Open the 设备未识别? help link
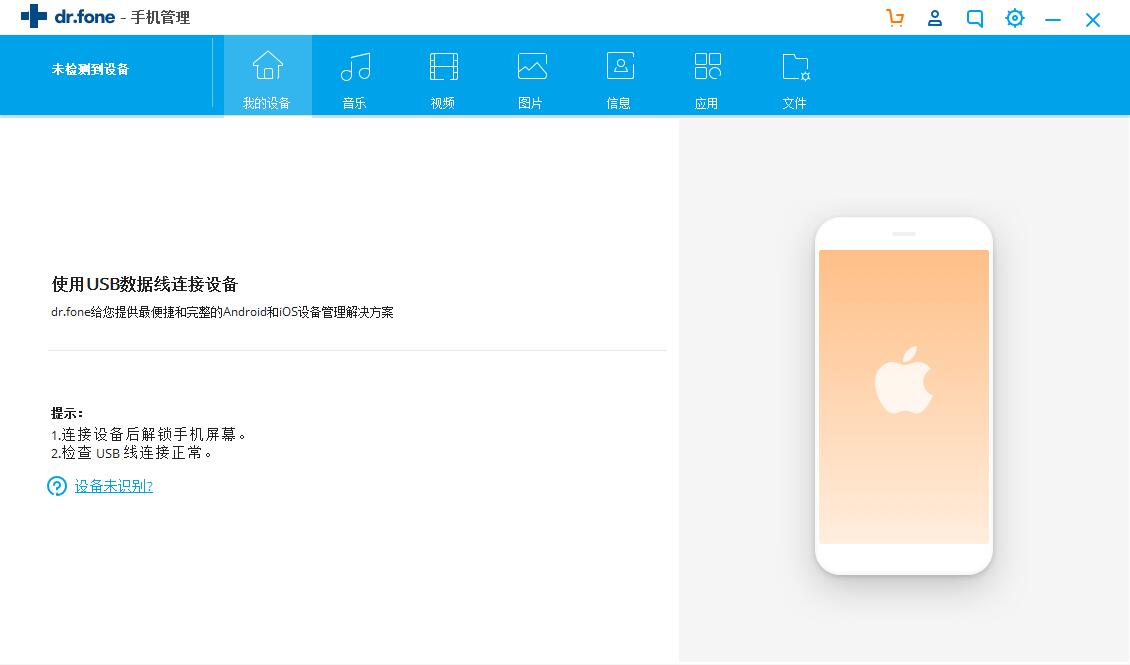The image size is (1130, 665). (114, 486)
